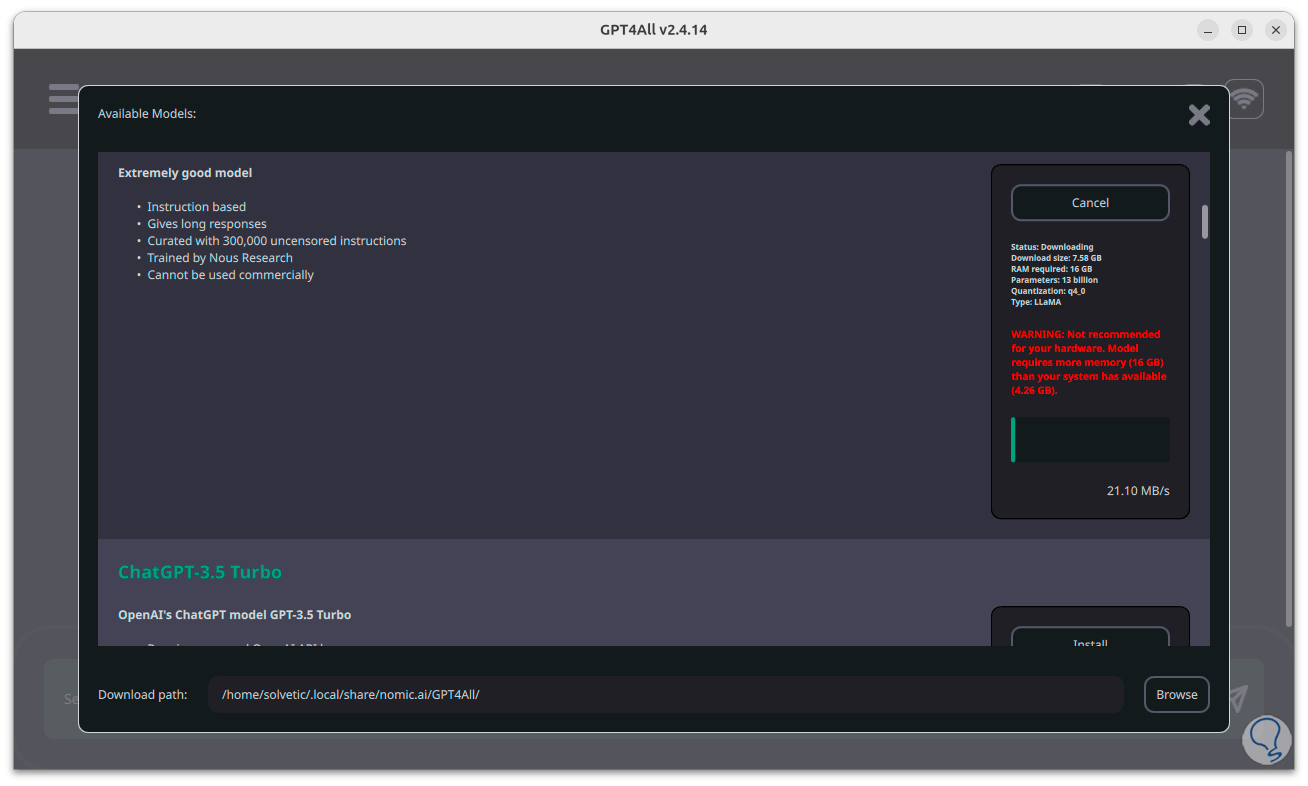Select the ChatGPT-3.5 Turbo heading
The width and height of the screenshot is (1308, 786).
(200, 572)
